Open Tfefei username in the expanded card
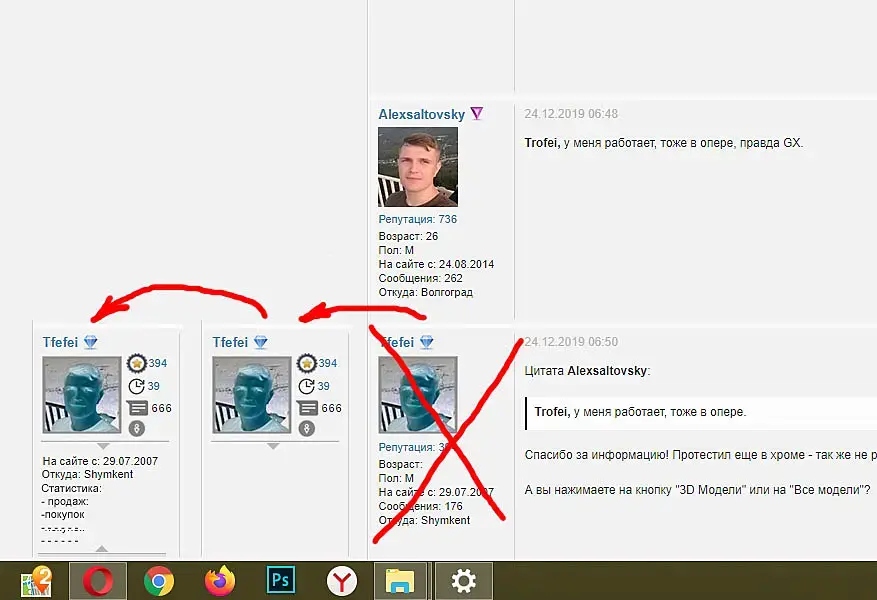The width and height of the screenshot is (877, 600). (60, 342)
